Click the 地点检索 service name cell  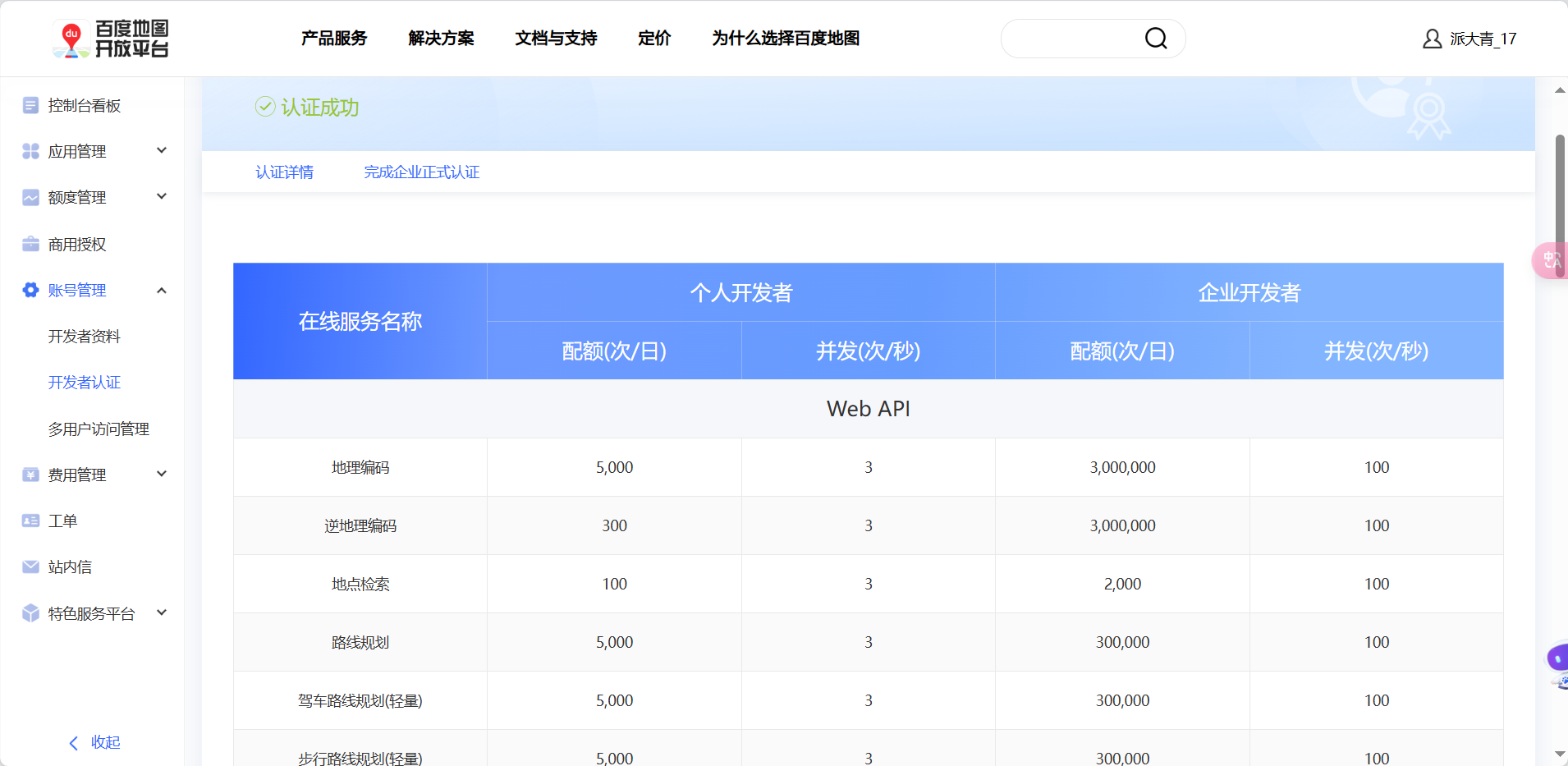(x=360, y=584)
